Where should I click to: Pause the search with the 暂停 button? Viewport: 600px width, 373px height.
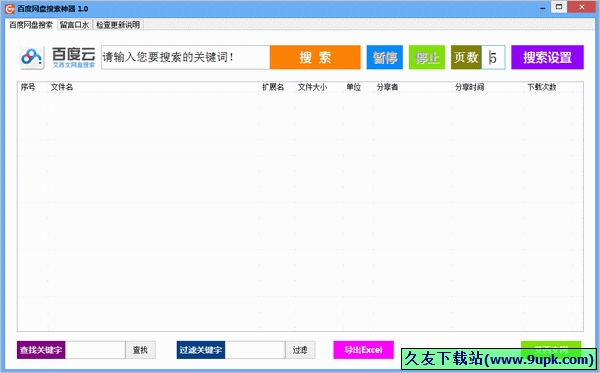coord(385,57)
